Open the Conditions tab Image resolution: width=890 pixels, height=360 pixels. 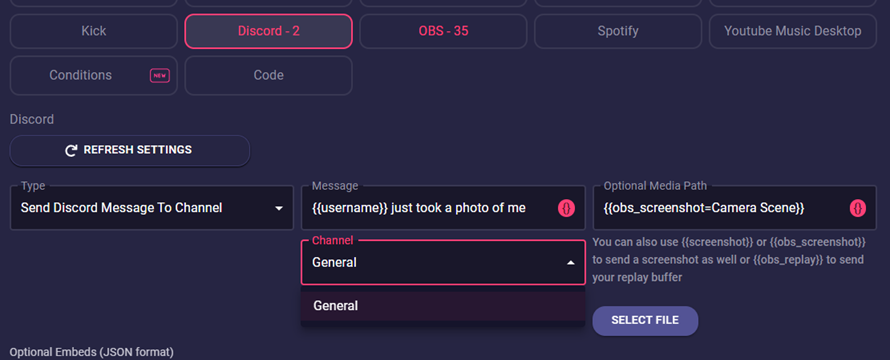click(94, 76)
